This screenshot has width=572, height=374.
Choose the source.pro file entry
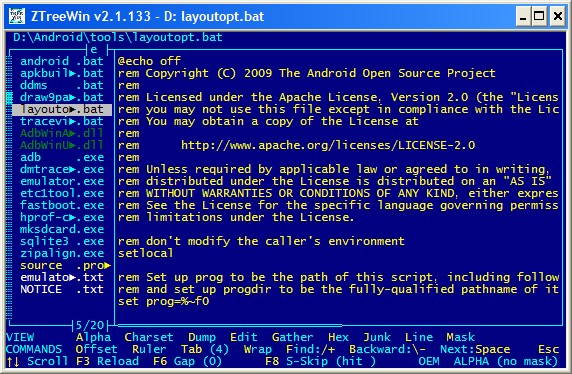pyautogui.click(x=65, y=265)
